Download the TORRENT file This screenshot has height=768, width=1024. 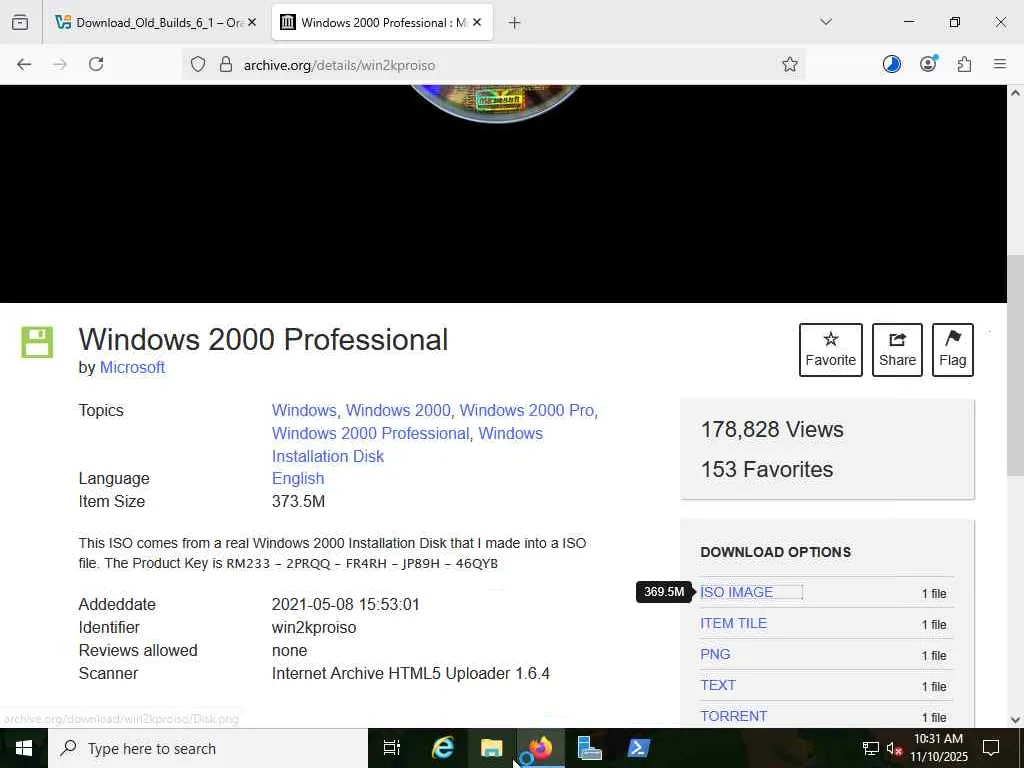point(733,716)
